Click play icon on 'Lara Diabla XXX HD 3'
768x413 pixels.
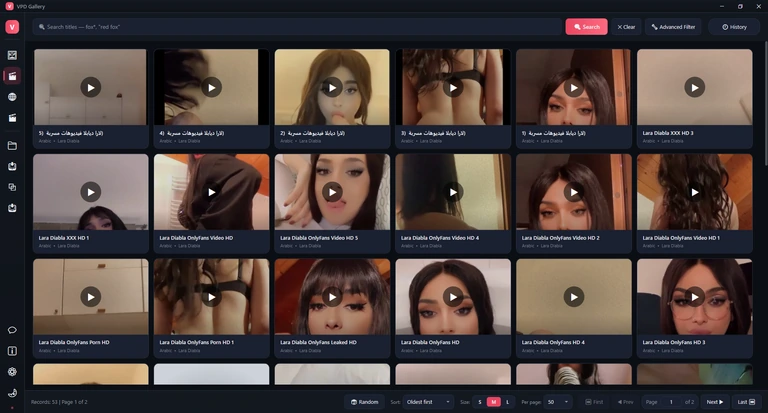[695, 87]
